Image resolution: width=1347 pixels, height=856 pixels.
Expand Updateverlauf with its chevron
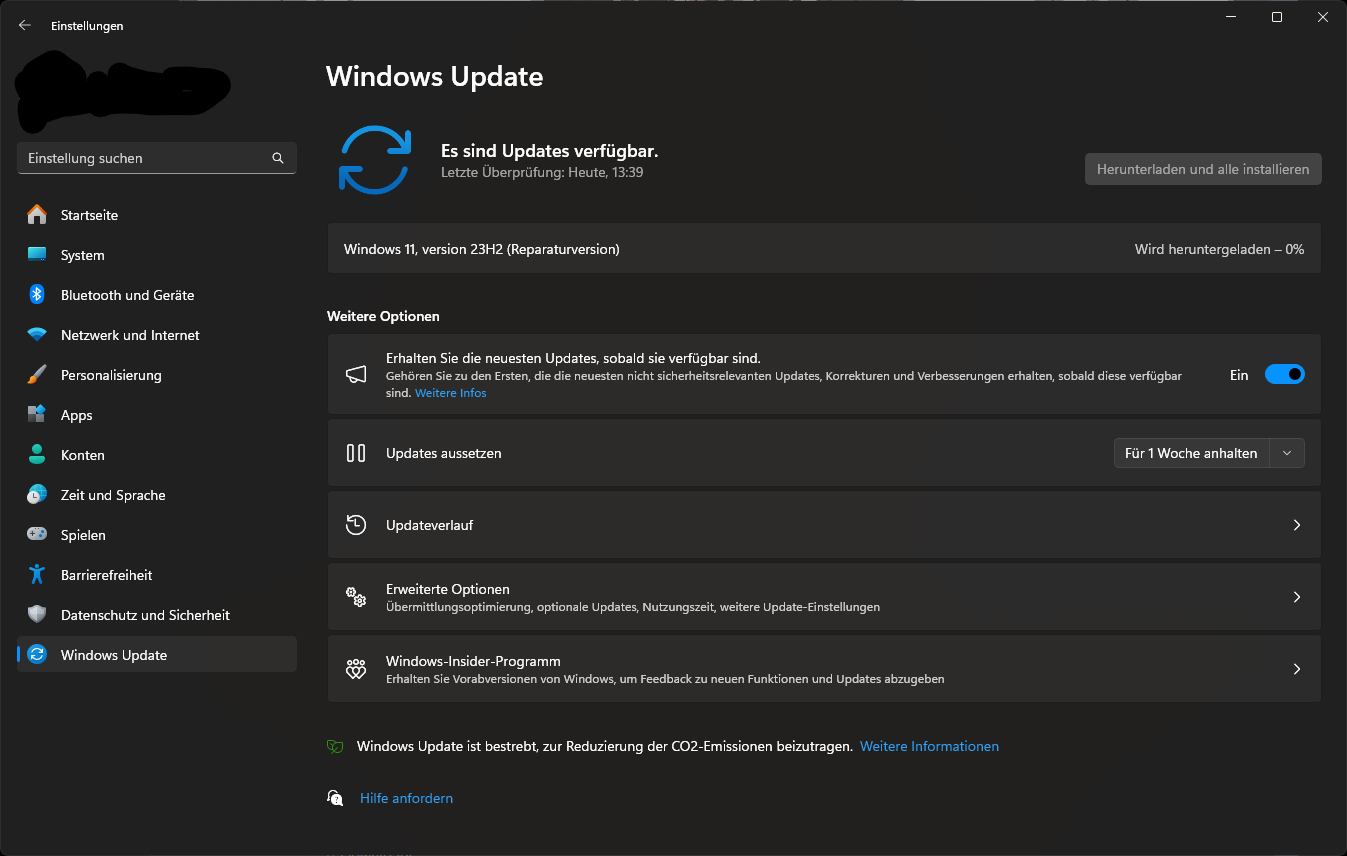(x=1297, y=525)
